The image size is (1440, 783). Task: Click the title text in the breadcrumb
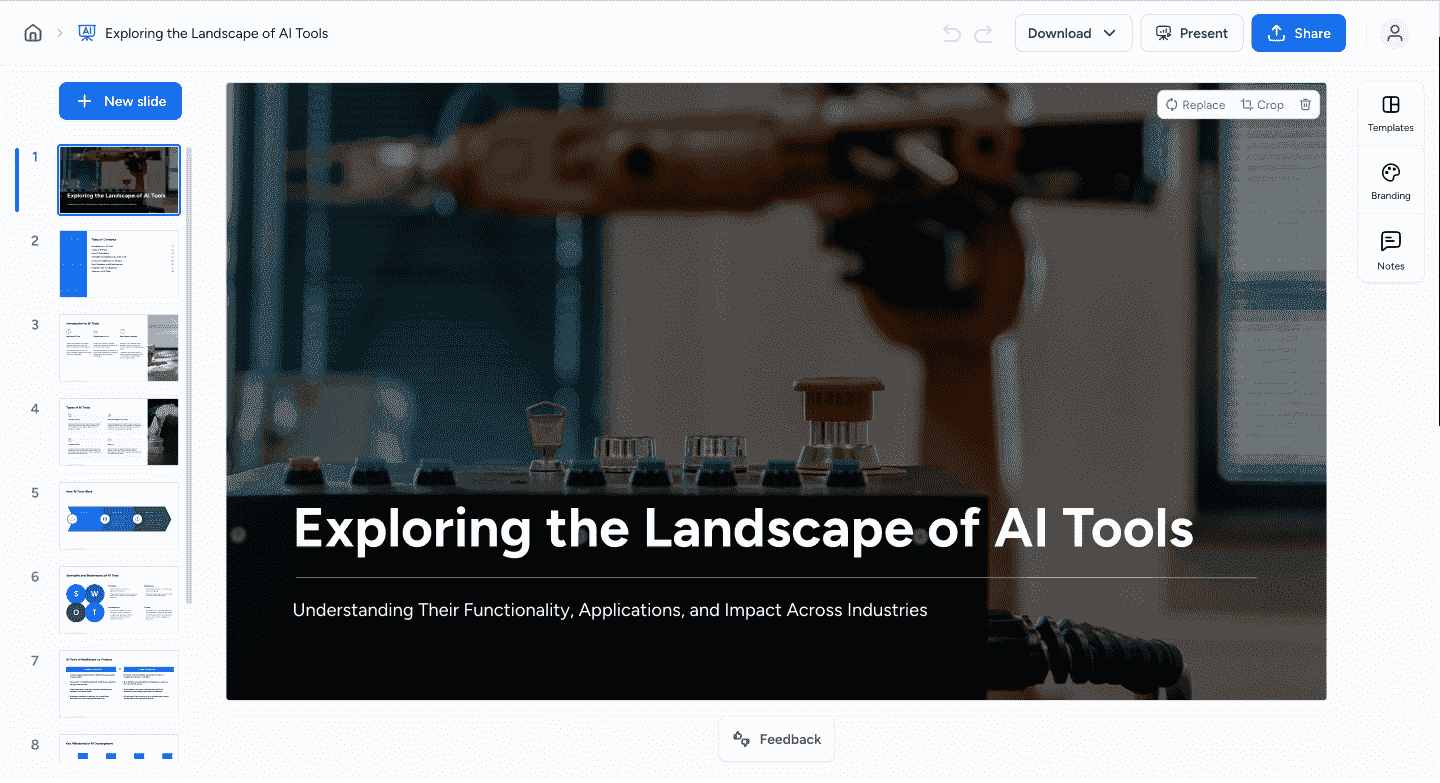216,33
